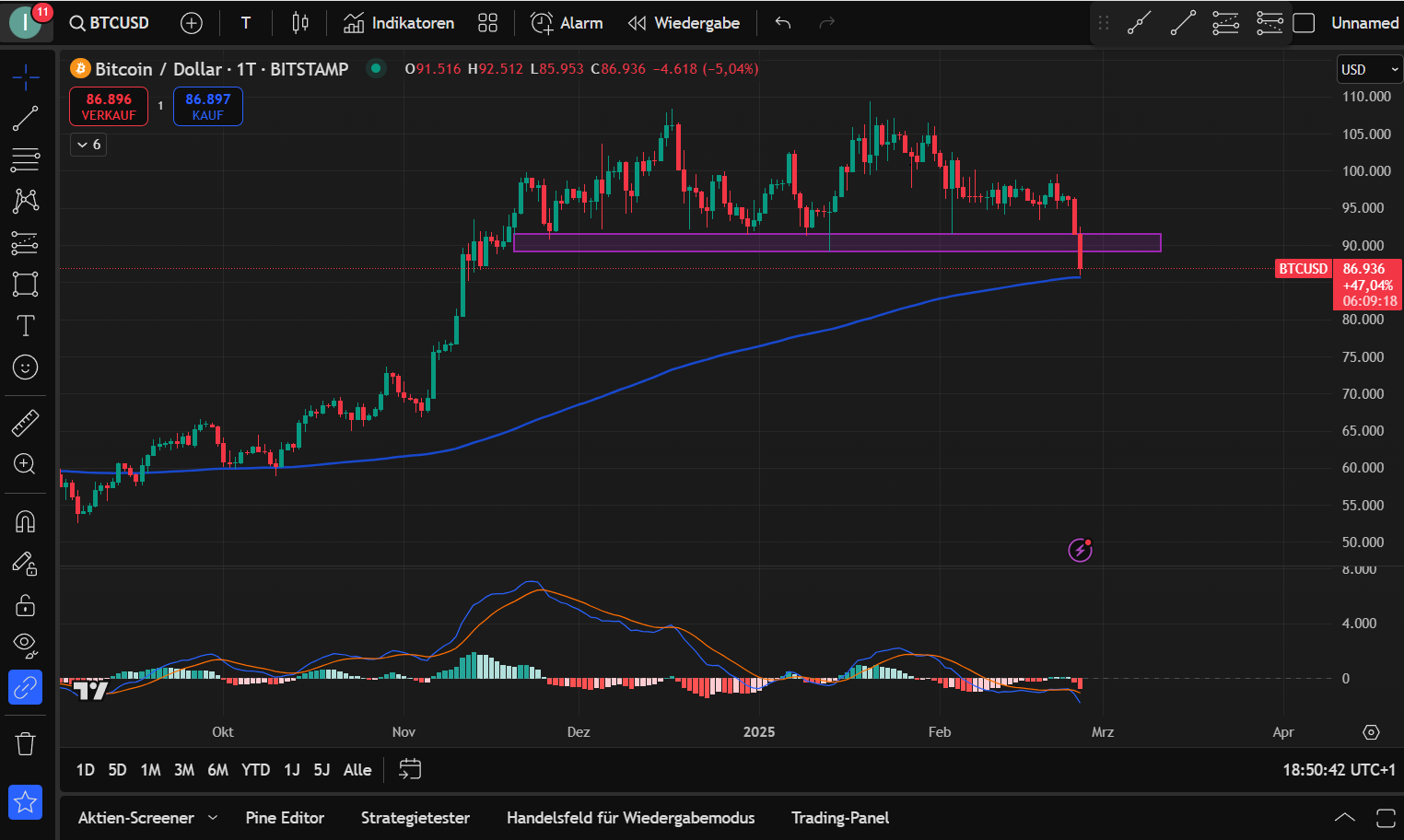Expand the collapsed indicator legend showing 6
This screenshot has height=840, width=1404.
88,145
